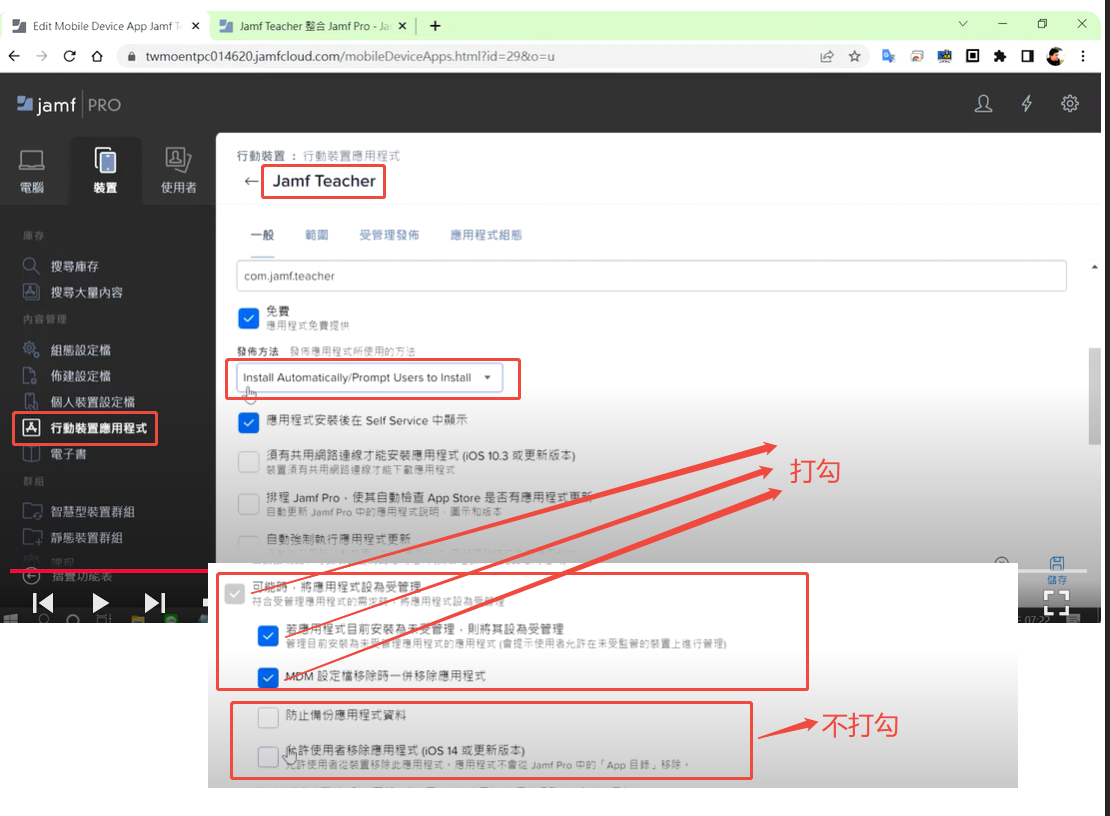Open Jamf Pro notifications lightning icon

click(1026, 104)
